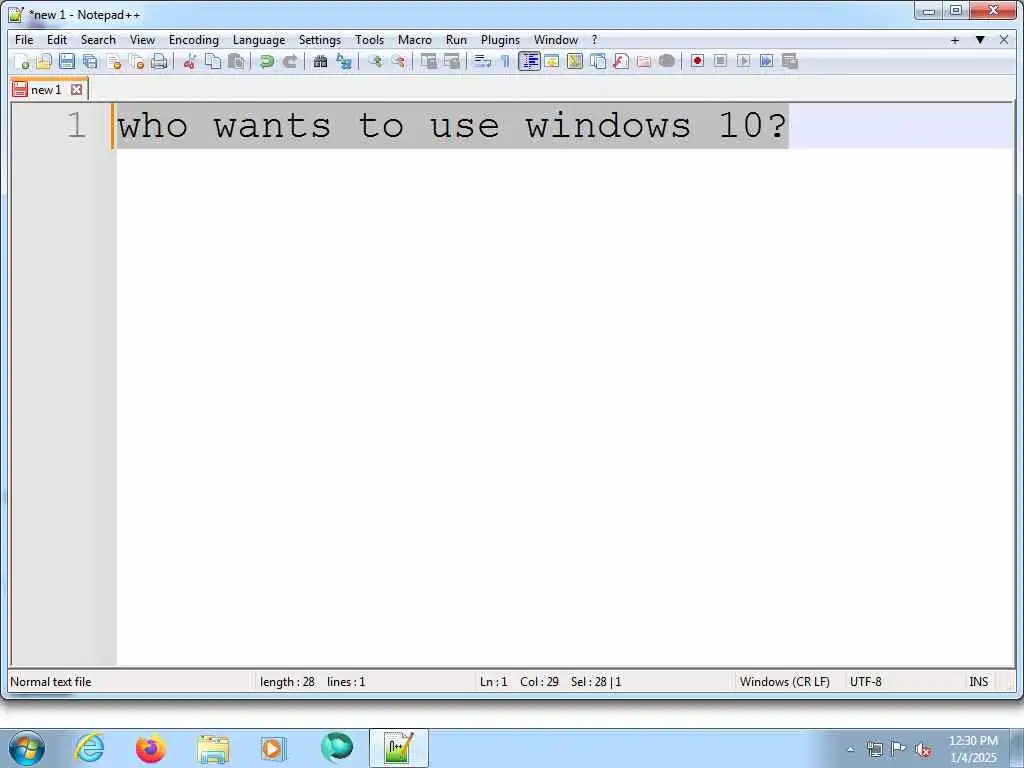This screenshot has height=768, width=1024.
Task: Cut the selection with the scissors icon
Action: point(189,61)
